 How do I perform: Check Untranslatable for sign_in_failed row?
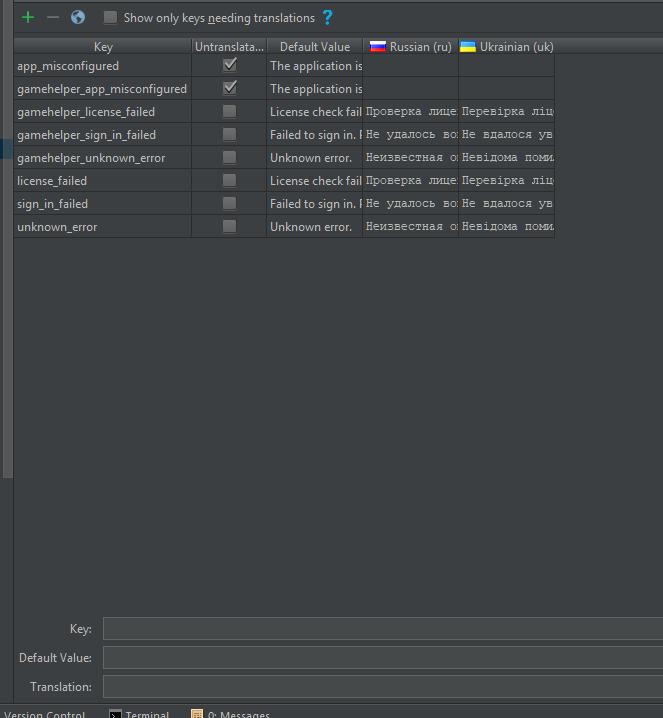pyautogui.click(x=229, y=203)
